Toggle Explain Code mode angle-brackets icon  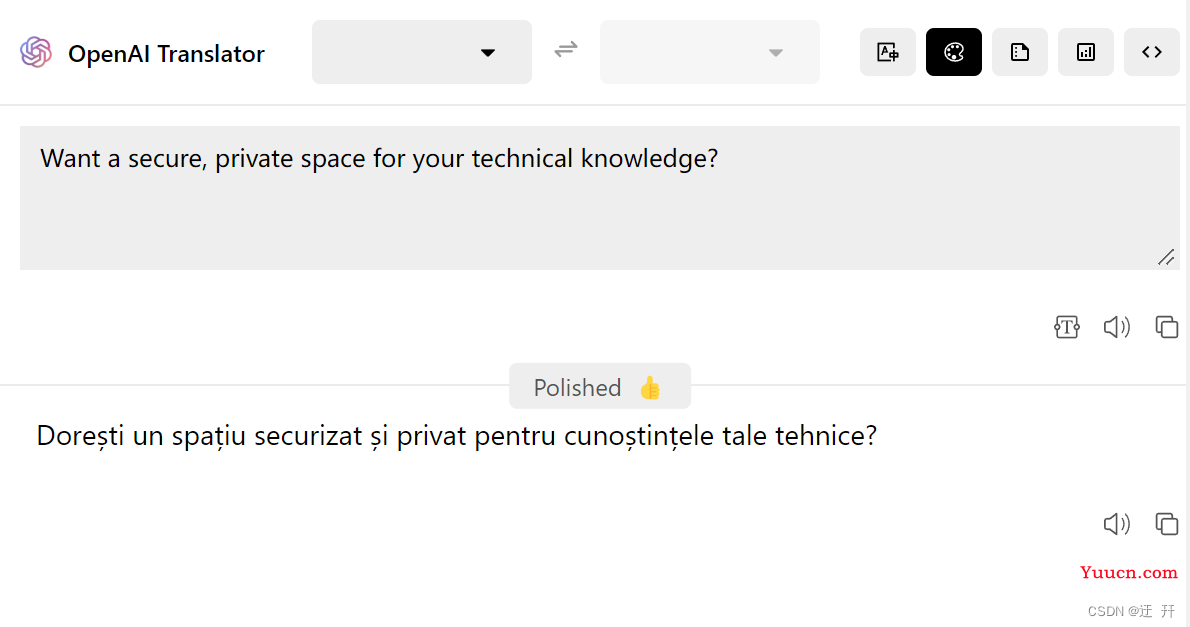click(1151, 52)
